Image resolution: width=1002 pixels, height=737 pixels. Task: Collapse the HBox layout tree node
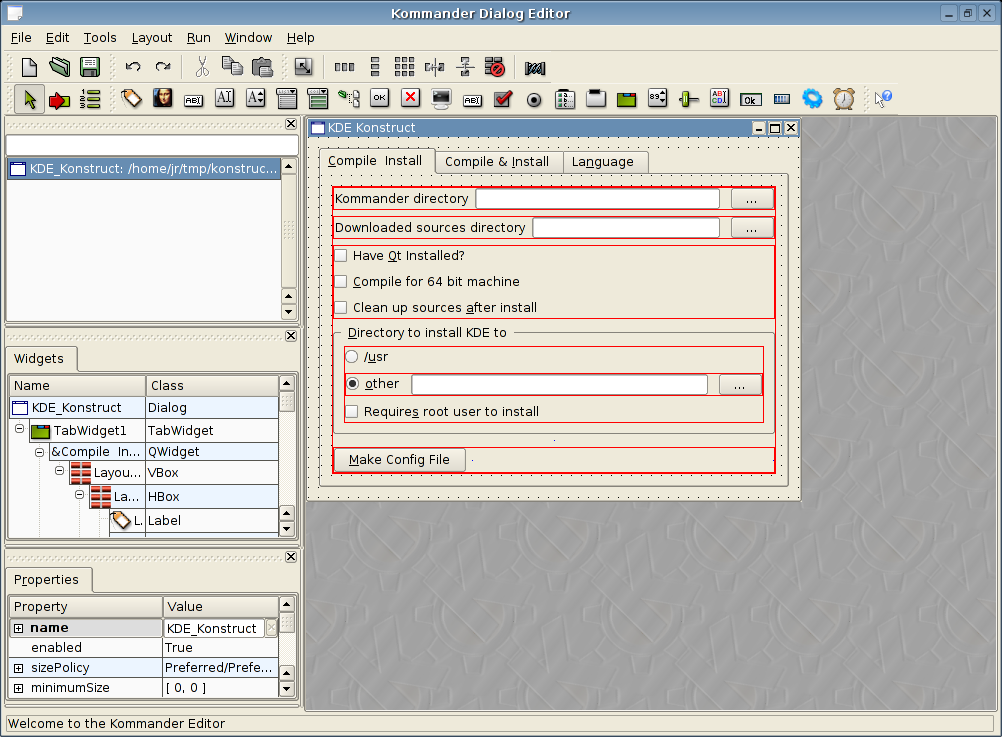[x=79, y=494]
